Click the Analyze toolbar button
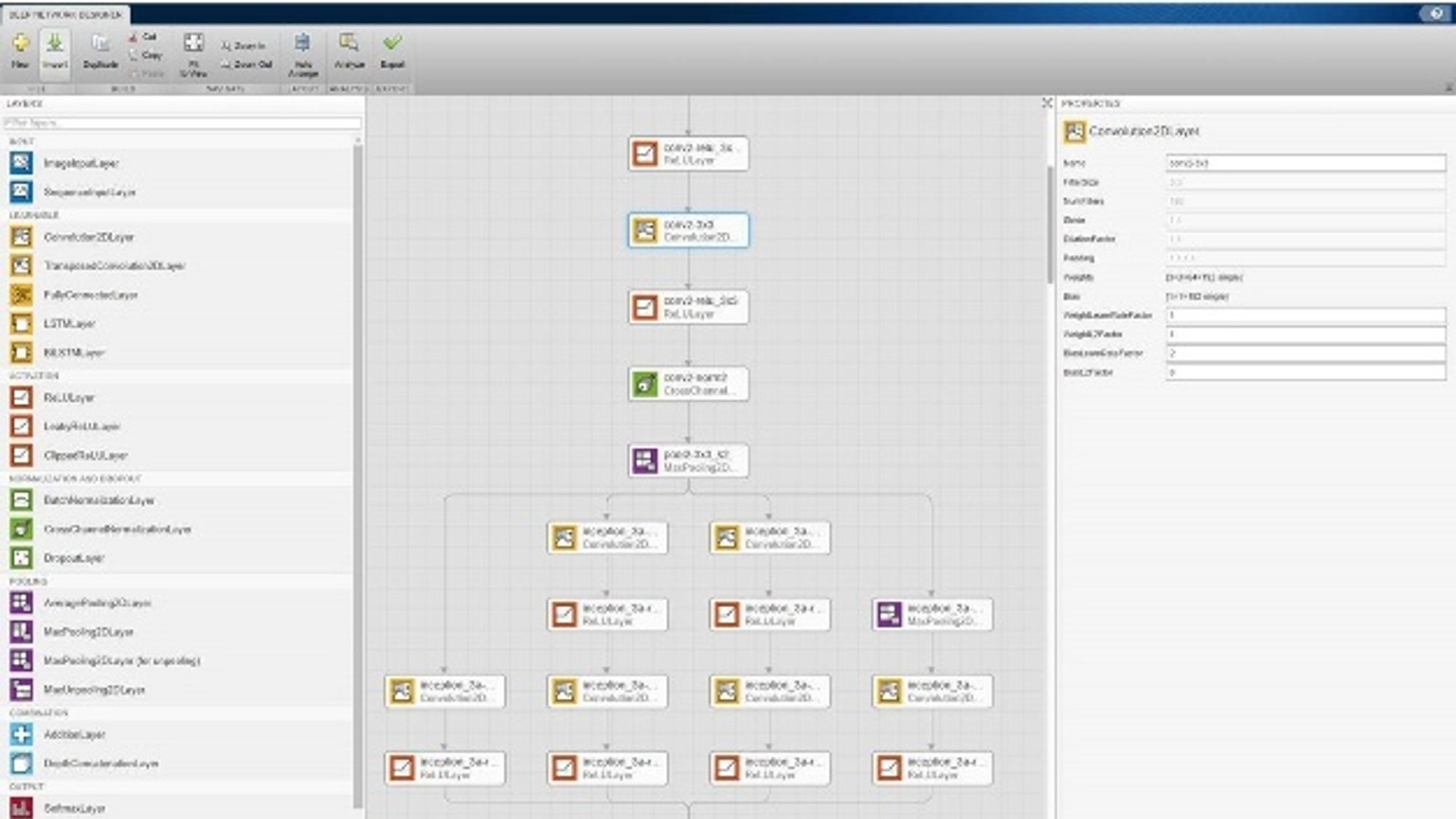Image resolution: width=1456 pixels, height=819 pixels. [x=349, y=51]
